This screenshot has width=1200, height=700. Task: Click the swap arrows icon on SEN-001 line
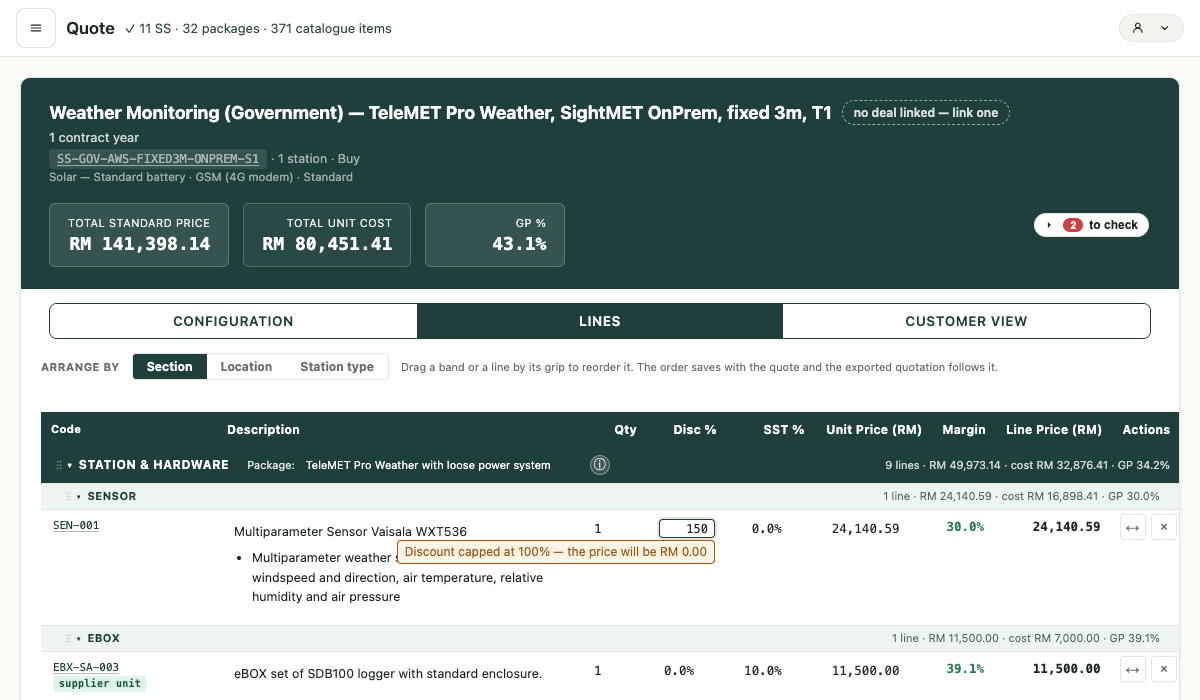pyautogui.click(x=1132, y=527)
